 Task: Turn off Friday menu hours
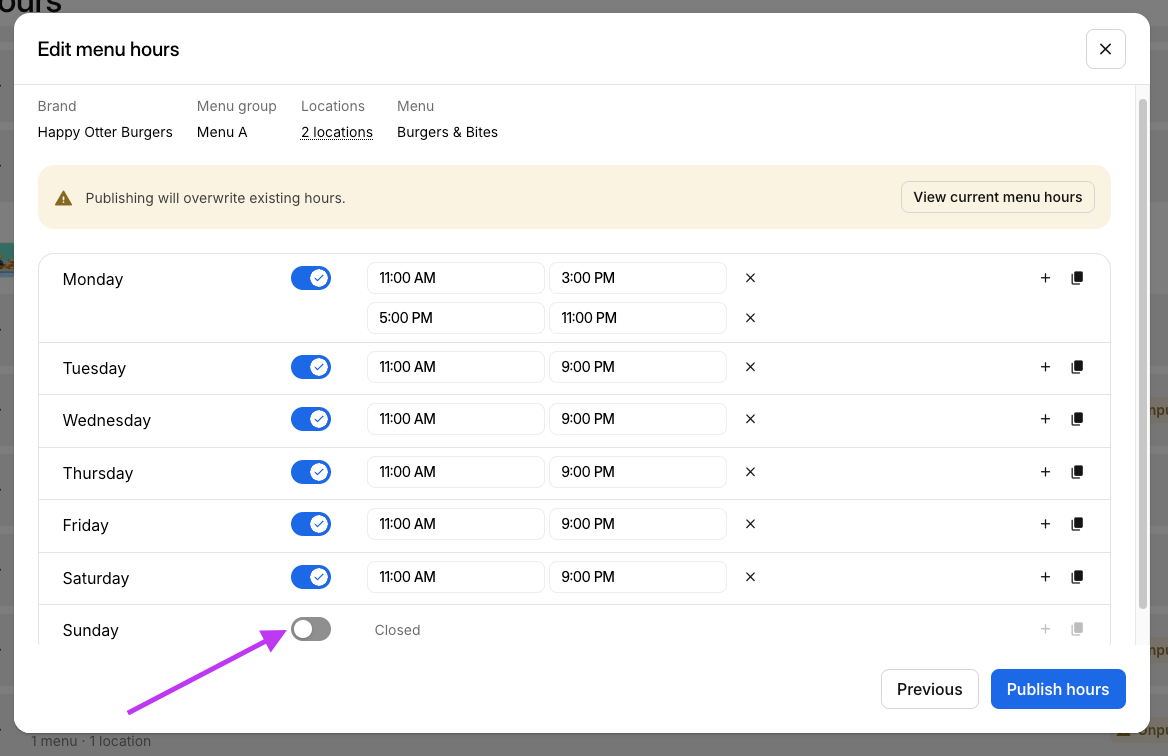click(x=311, y=524)
